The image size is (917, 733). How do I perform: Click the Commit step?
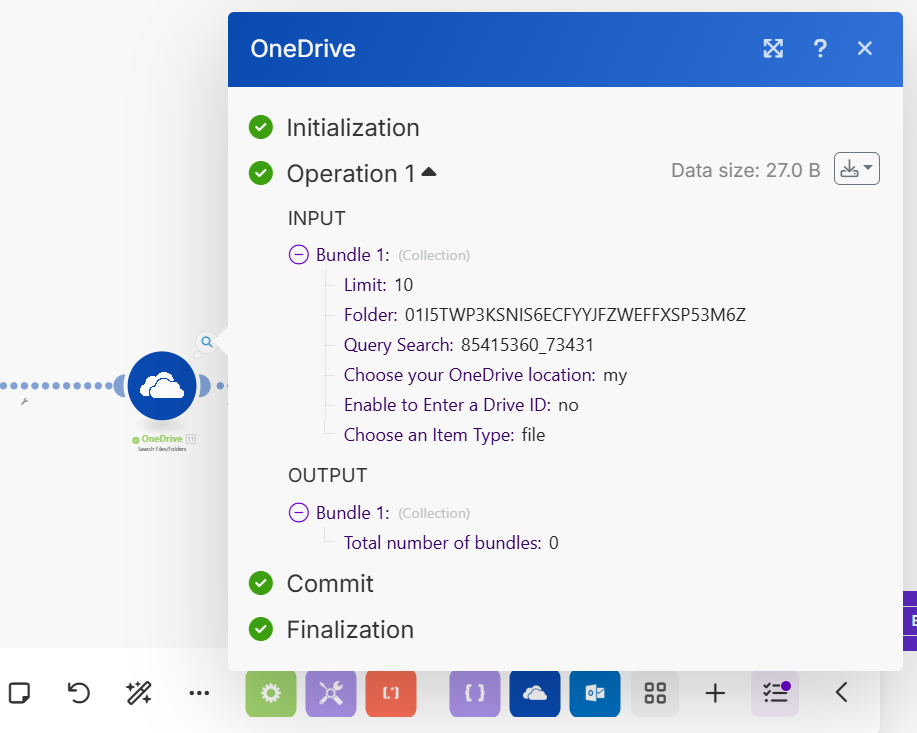(330, 583)
